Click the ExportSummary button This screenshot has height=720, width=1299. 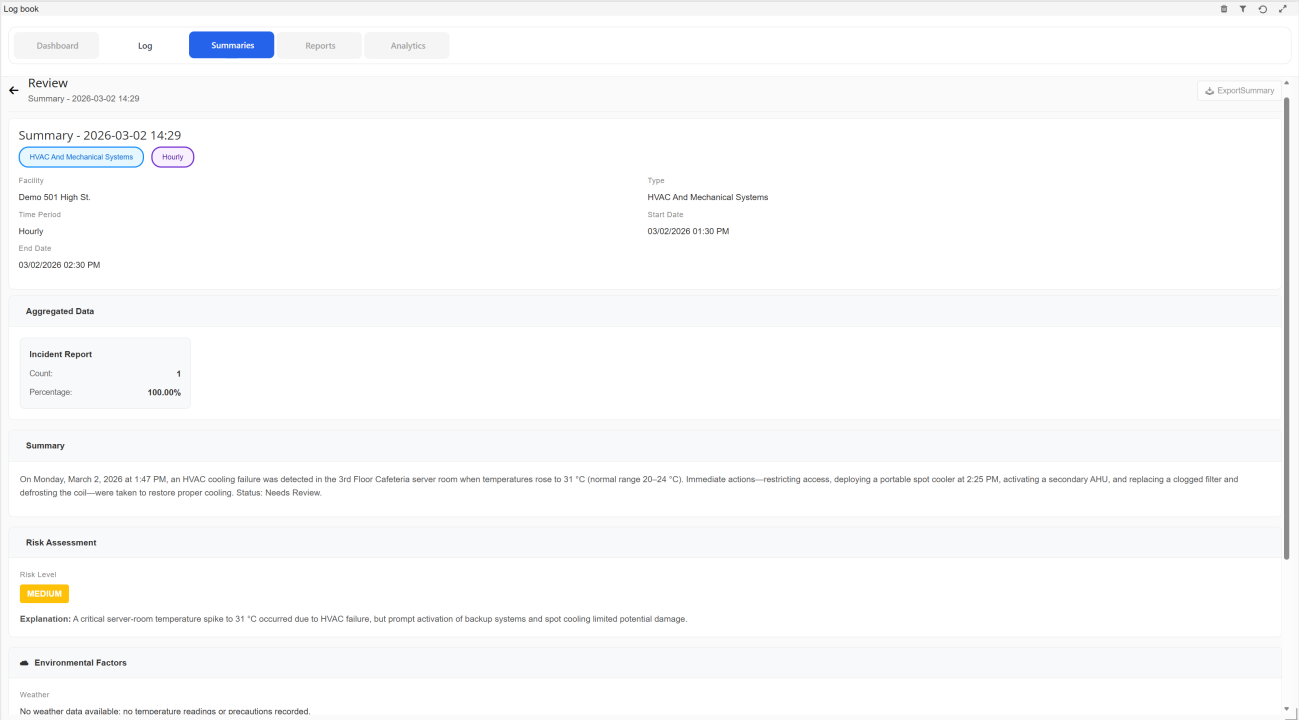(1238, 90)
